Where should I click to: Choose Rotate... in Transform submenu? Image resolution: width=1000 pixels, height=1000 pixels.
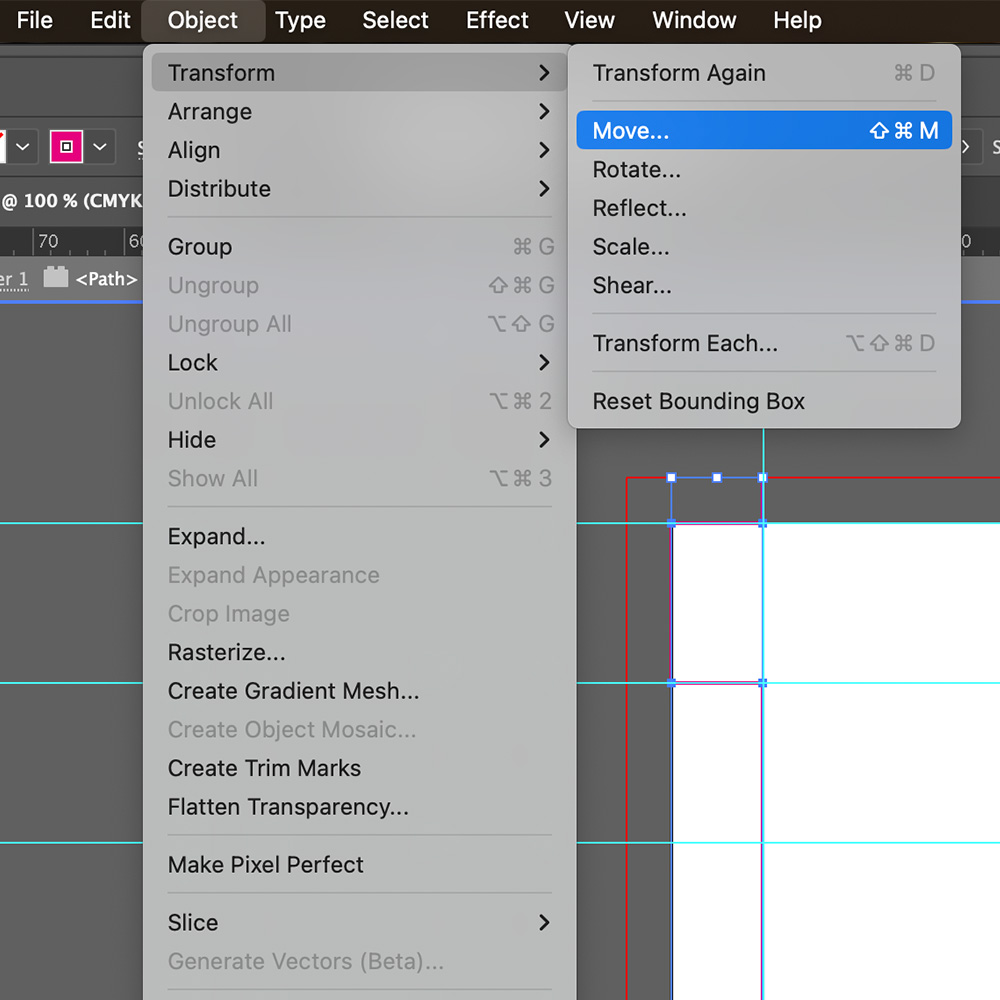[x=764, y=170]
